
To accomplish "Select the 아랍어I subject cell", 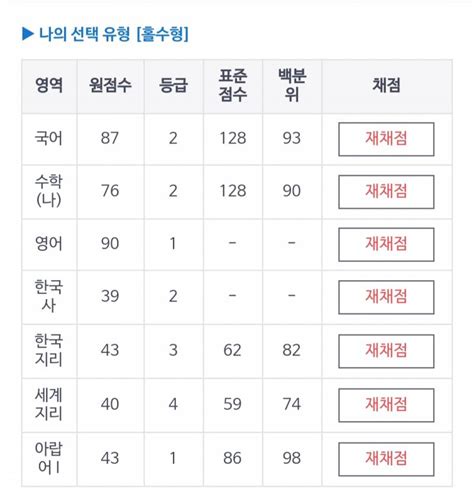I will (x=49, y=459).
